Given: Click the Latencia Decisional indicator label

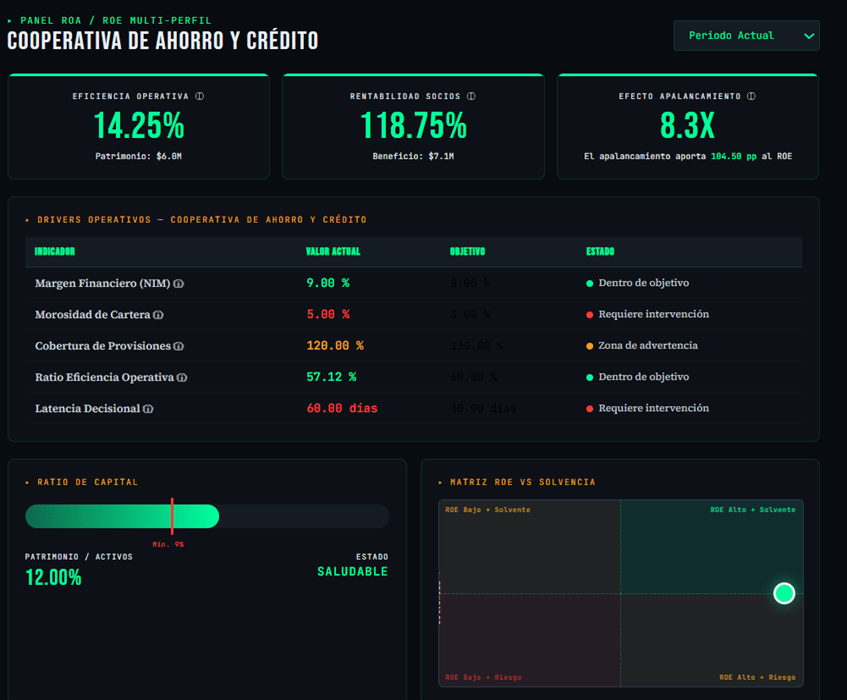Looking at the screenshot, I should (x=88, y=409).
